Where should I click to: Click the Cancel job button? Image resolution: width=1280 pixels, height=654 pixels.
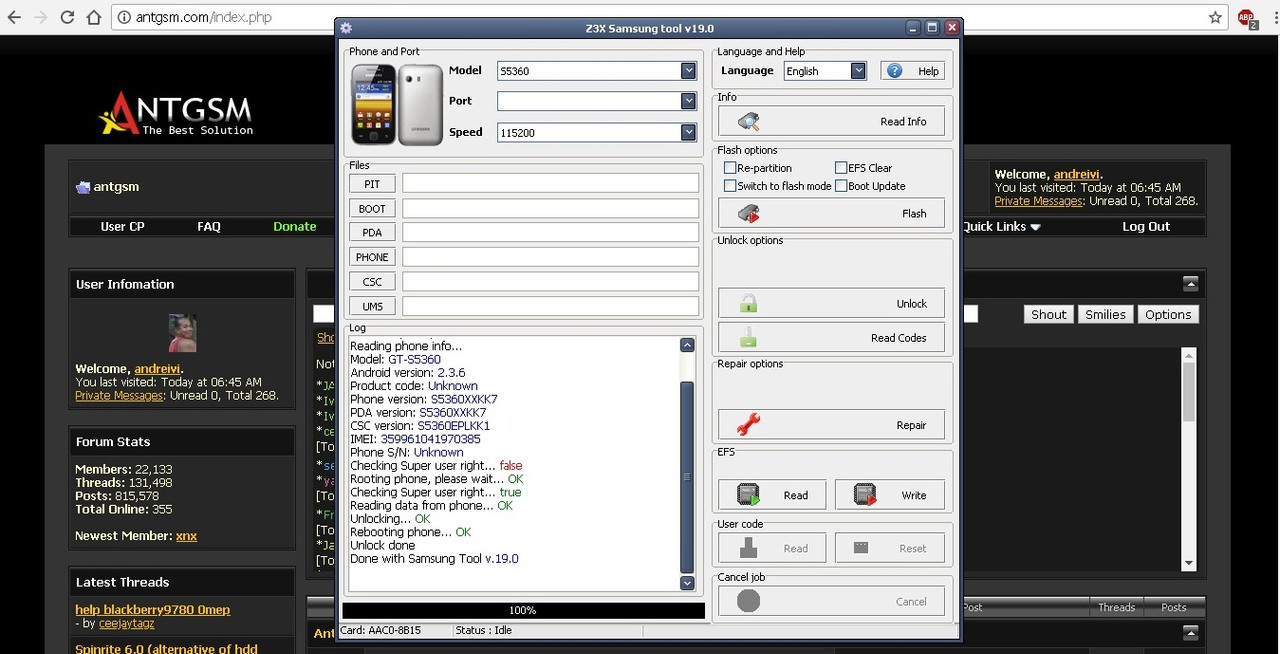(831, 601)
